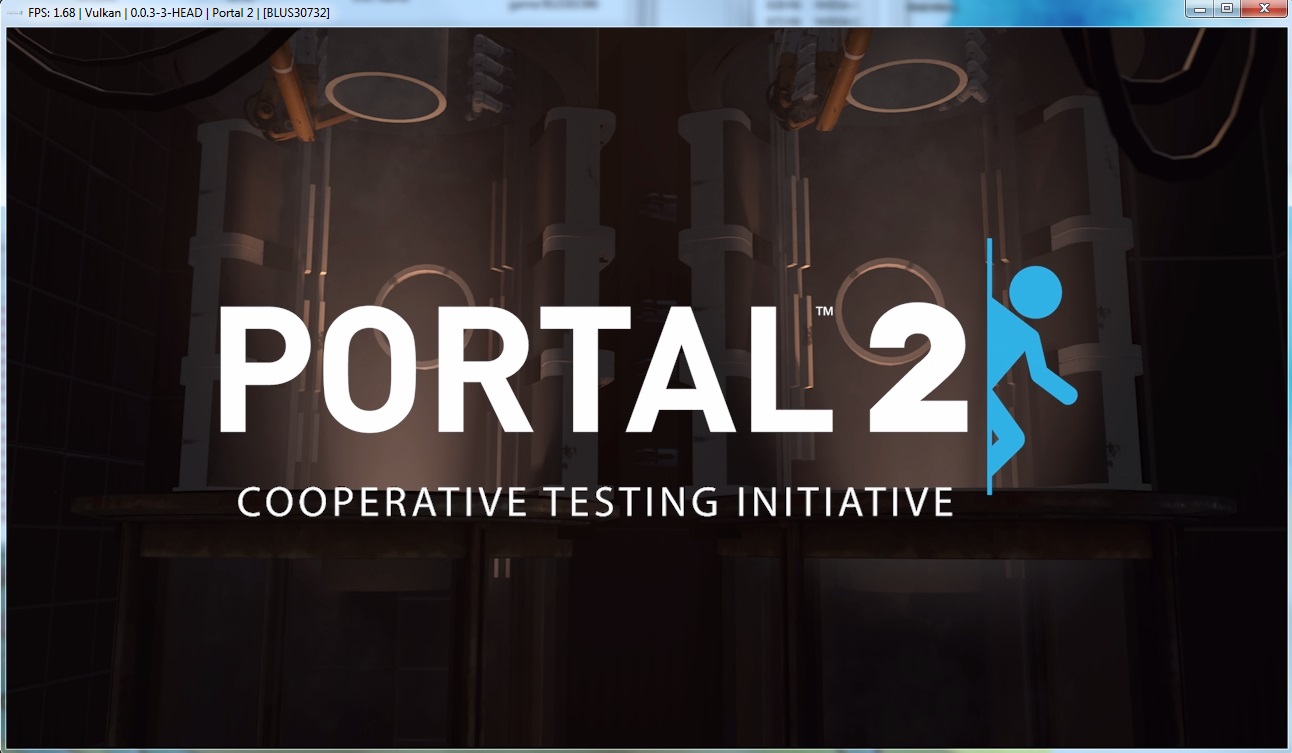Screen dimensions: 1292x753
Task: Click the "[BLUS30732]" game serial text
Action: tap(296, 13)
